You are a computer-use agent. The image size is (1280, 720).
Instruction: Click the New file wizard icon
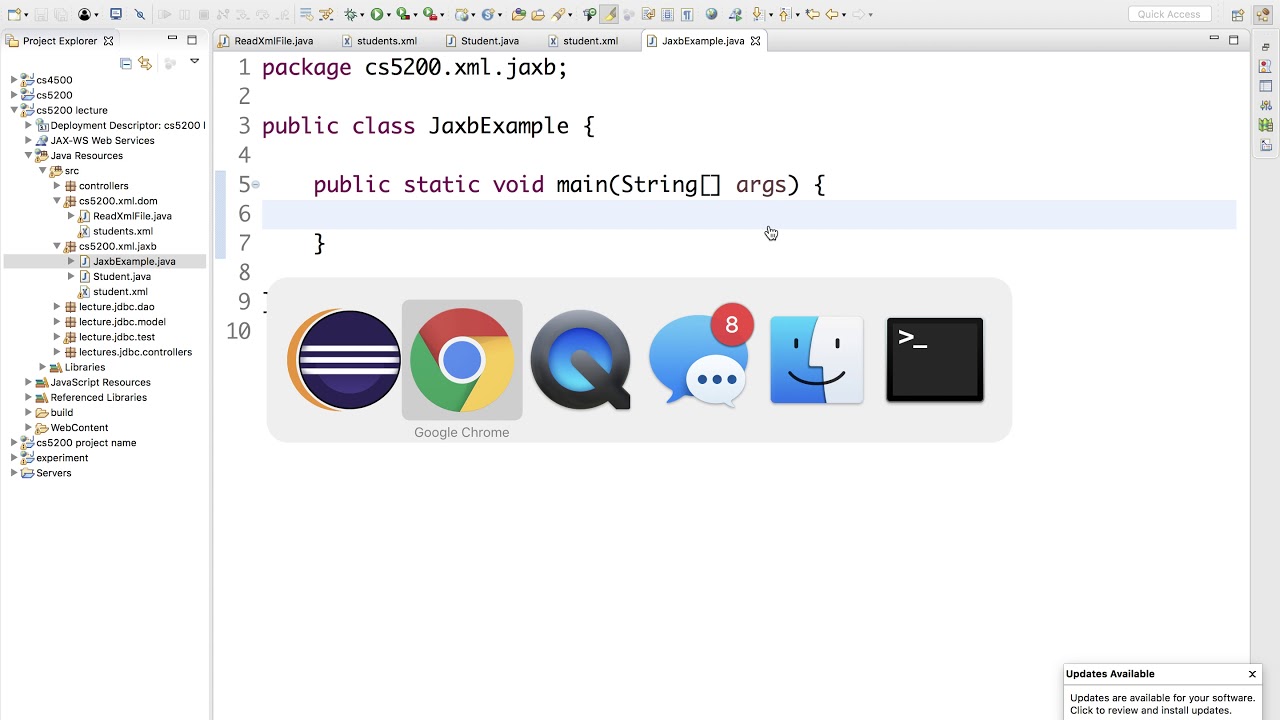pyautogui.click(x=14, y=14)
